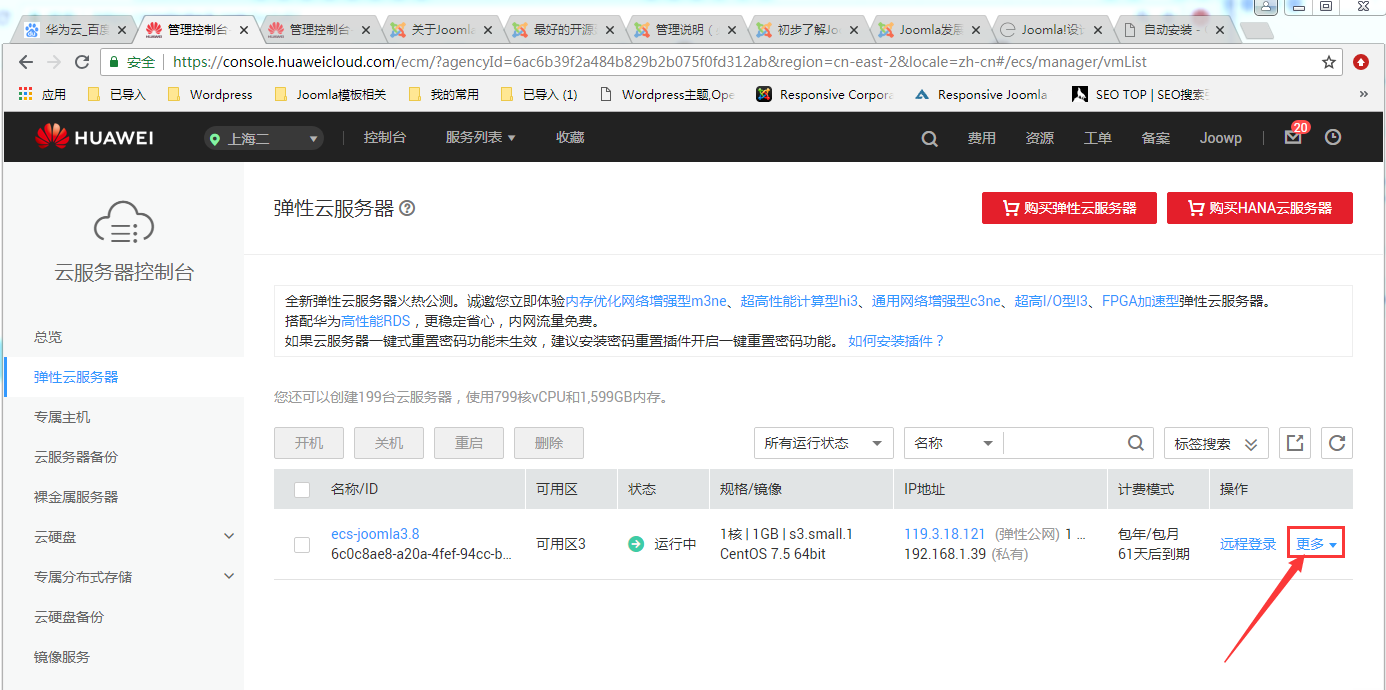
Task: Open the 服务列表 menu
Action: coord(480,138)
